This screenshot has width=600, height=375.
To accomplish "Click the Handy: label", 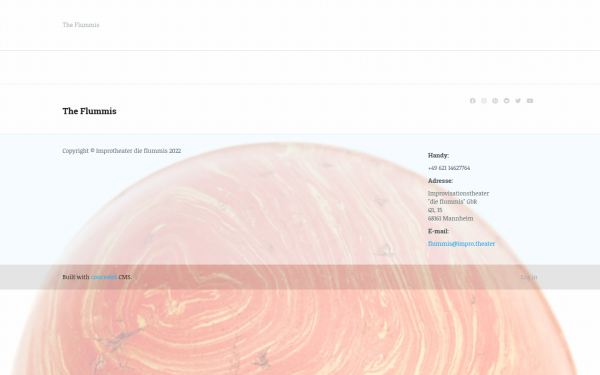I will [439, 155].
